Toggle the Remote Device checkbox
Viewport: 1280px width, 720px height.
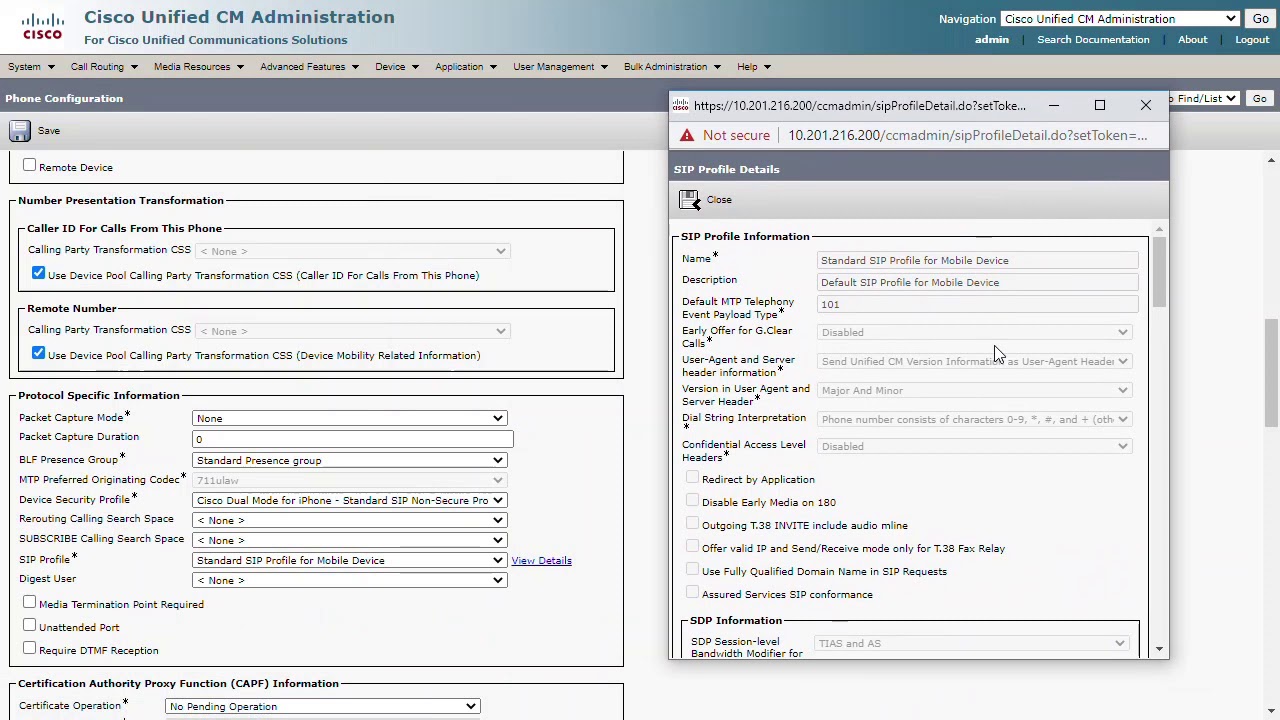pyautogui.click(x=30, y=166)
